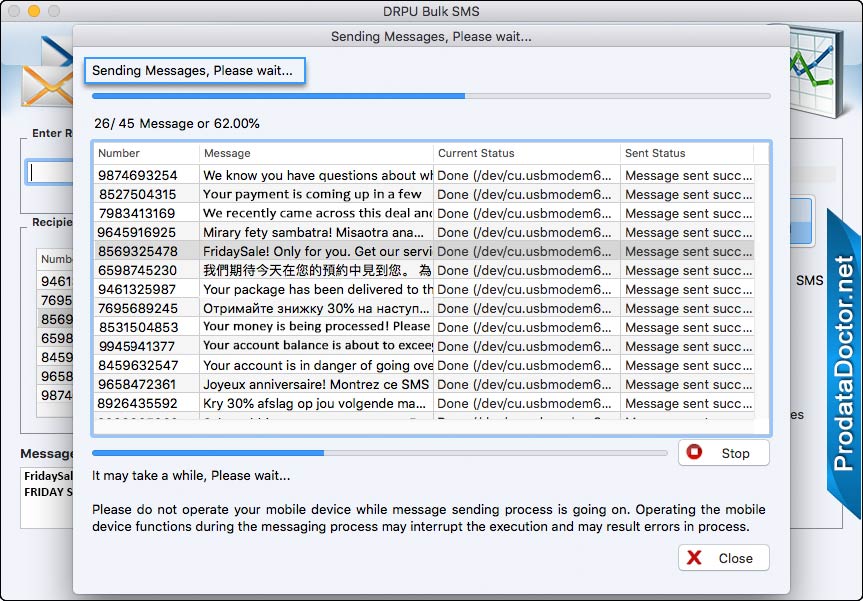863x601 pixels.
Task: Select the row for number 9874693254
Action: click(424, 176)
